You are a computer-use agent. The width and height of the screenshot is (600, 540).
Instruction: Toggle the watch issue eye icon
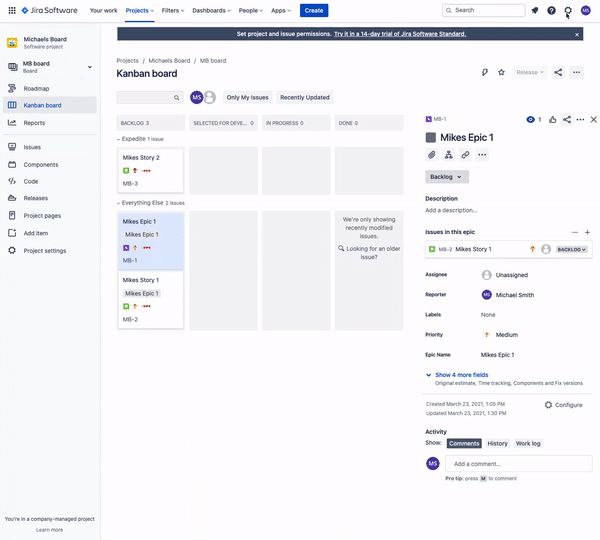click(x=531, y=119)
